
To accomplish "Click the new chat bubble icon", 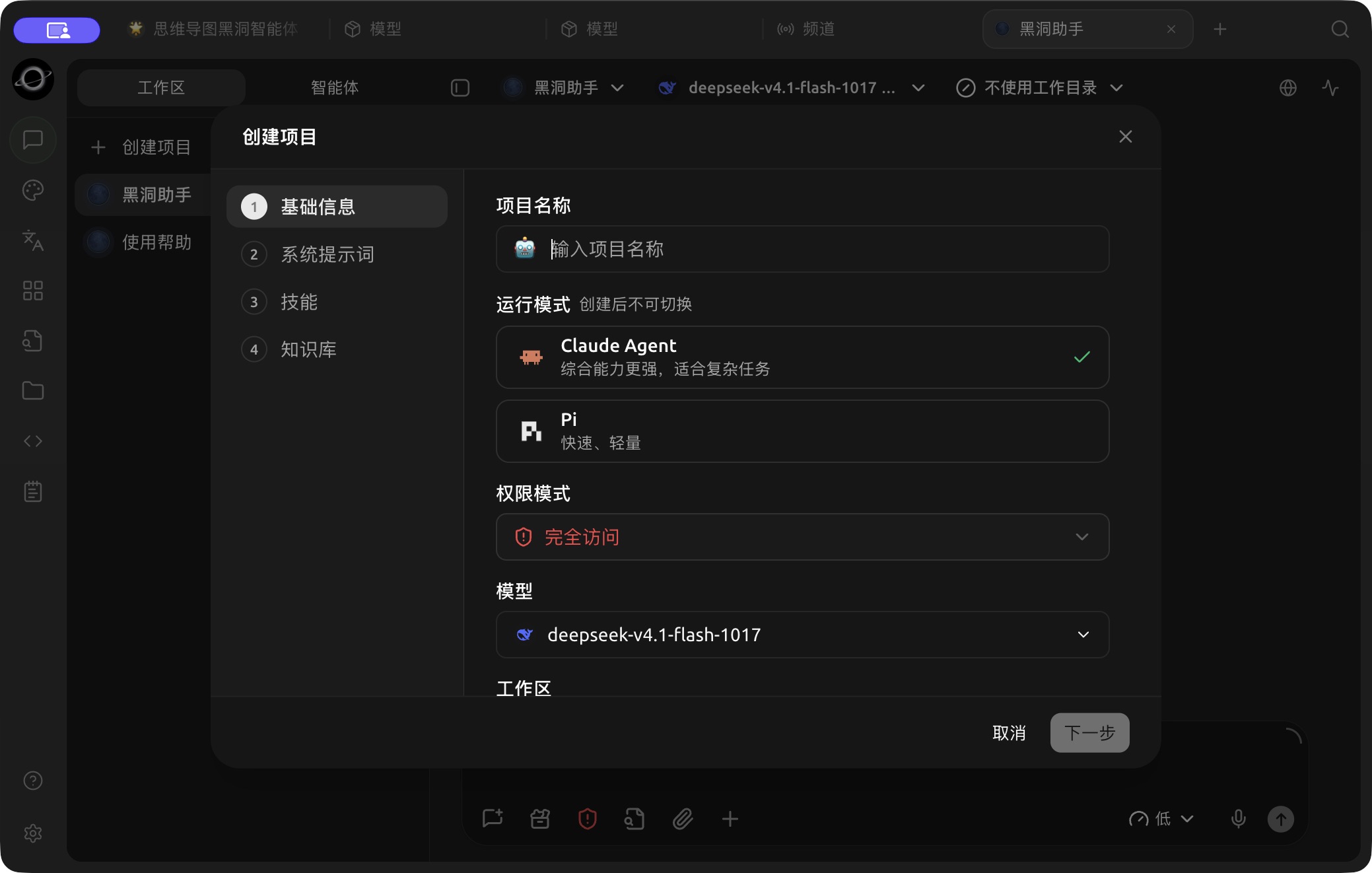I will (x=493, y=819).
